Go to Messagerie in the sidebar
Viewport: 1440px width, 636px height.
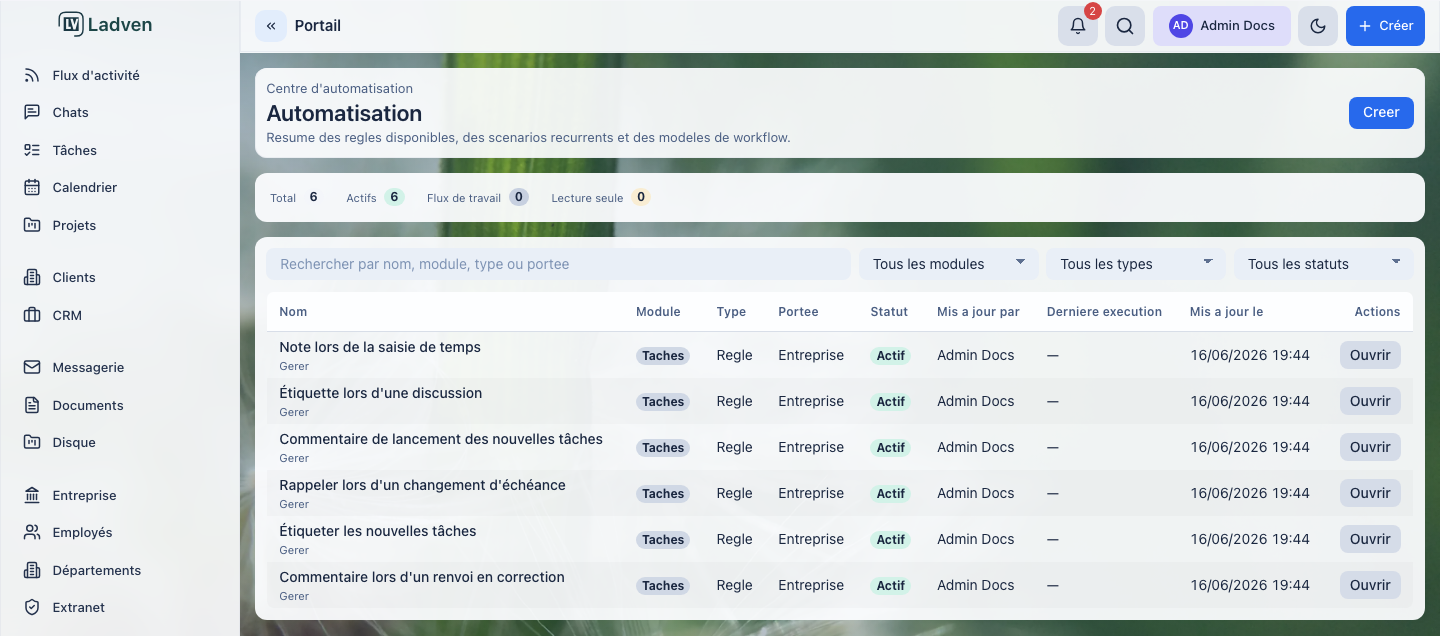pos(88,367)
